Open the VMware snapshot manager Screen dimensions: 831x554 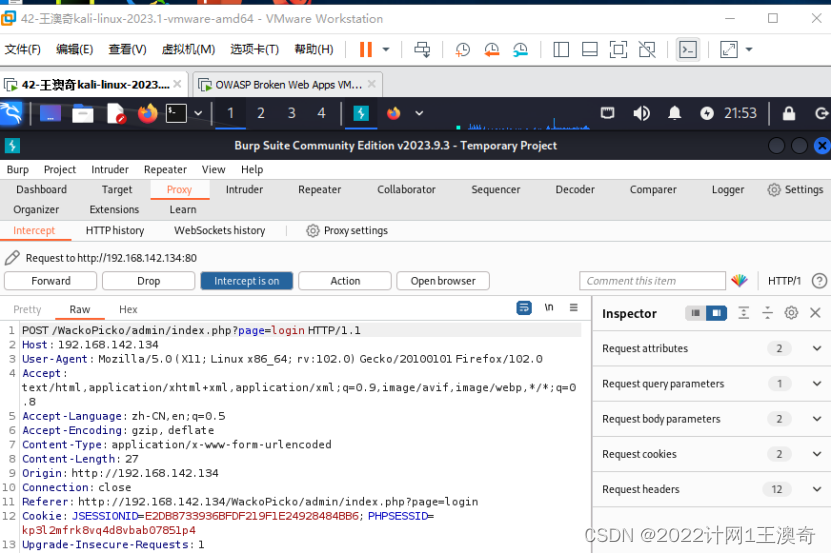(520, 50)
